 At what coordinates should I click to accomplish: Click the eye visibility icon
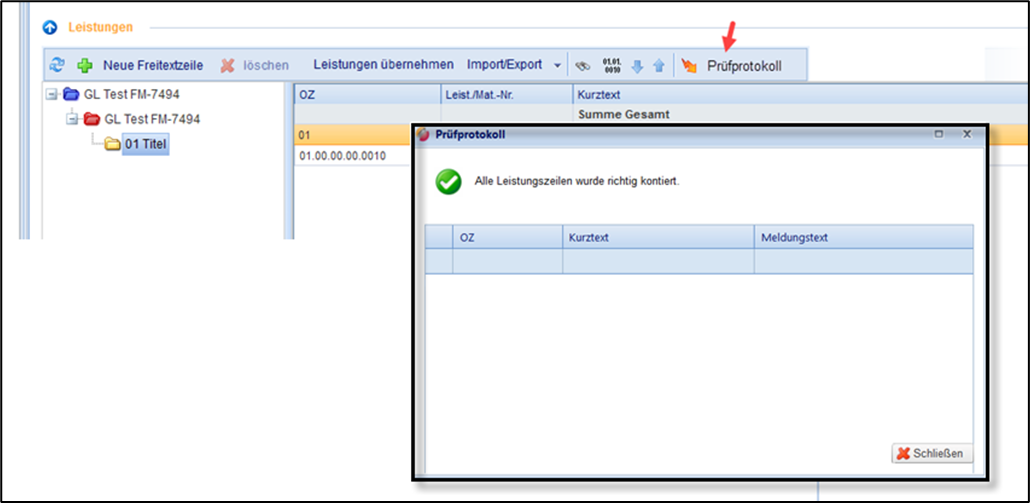click(x=583, y=66)
